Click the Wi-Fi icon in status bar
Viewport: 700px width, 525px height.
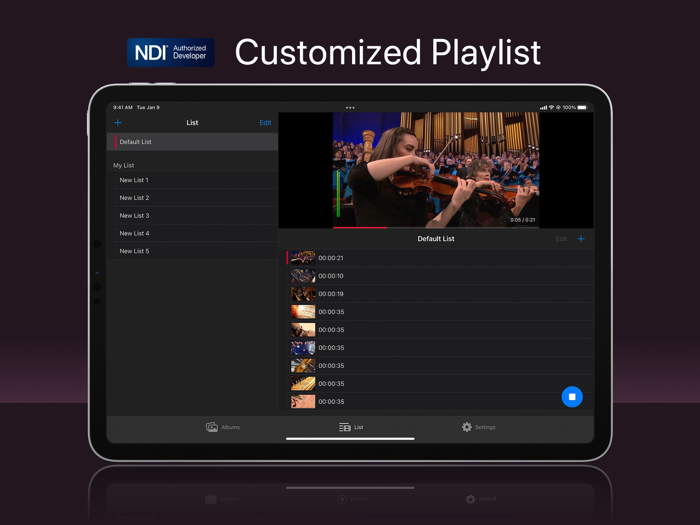point(551,107)
